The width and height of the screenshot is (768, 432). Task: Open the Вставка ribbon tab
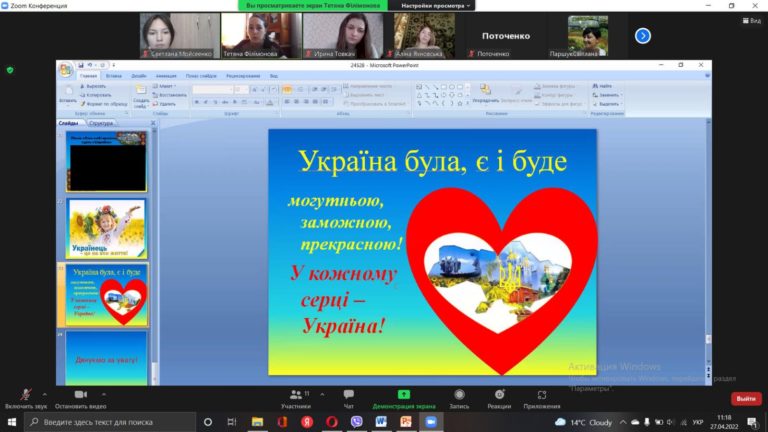(114, 75)
